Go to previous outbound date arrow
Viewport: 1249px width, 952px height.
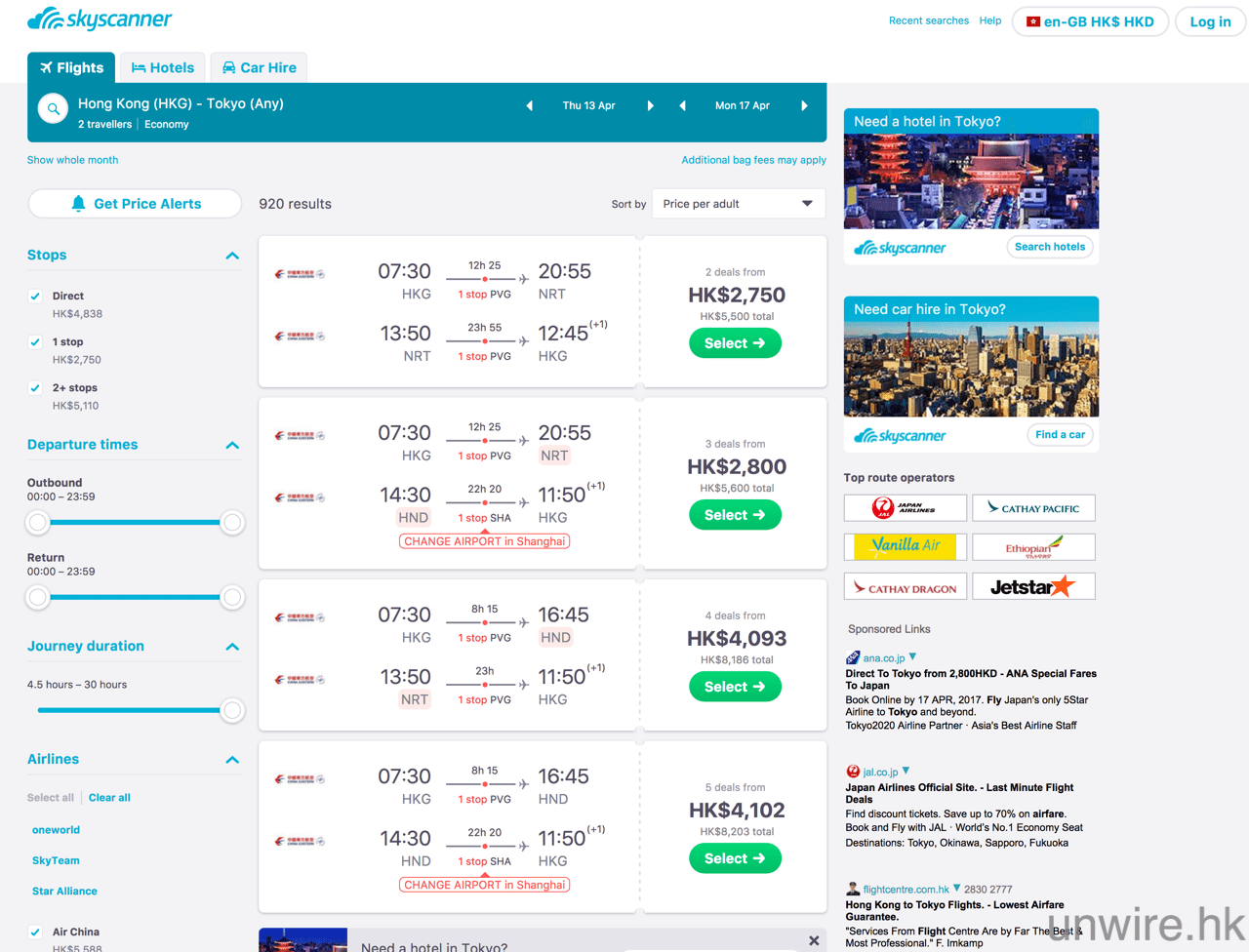(530, 105)
